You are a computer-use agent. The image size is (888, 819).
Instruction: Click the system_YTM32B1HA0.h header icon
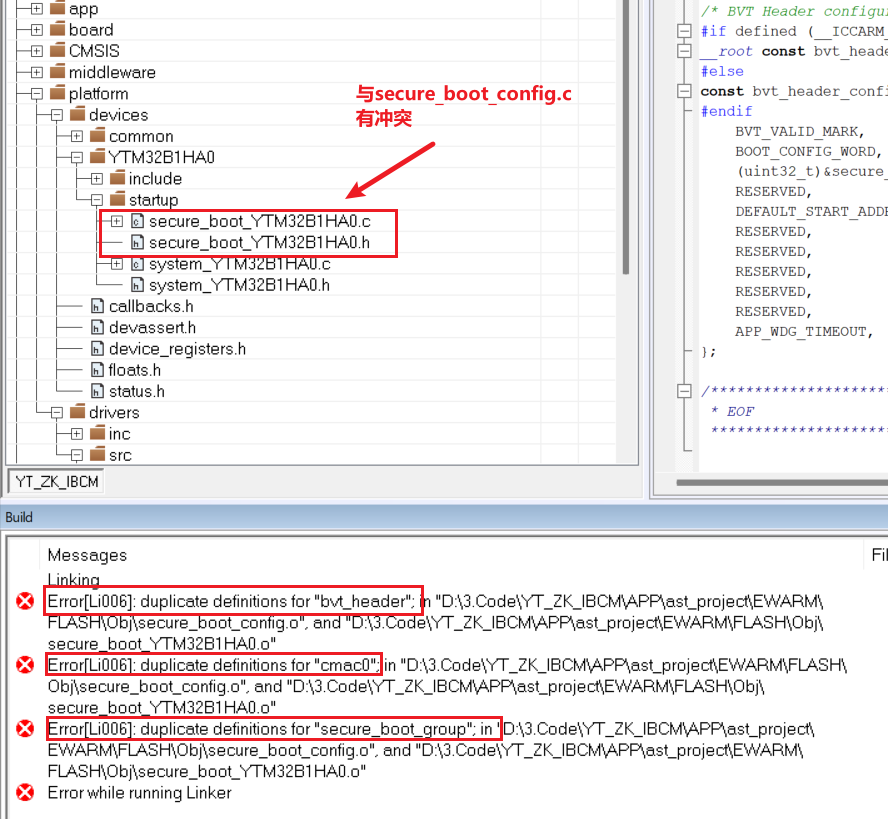pos(137,285)
